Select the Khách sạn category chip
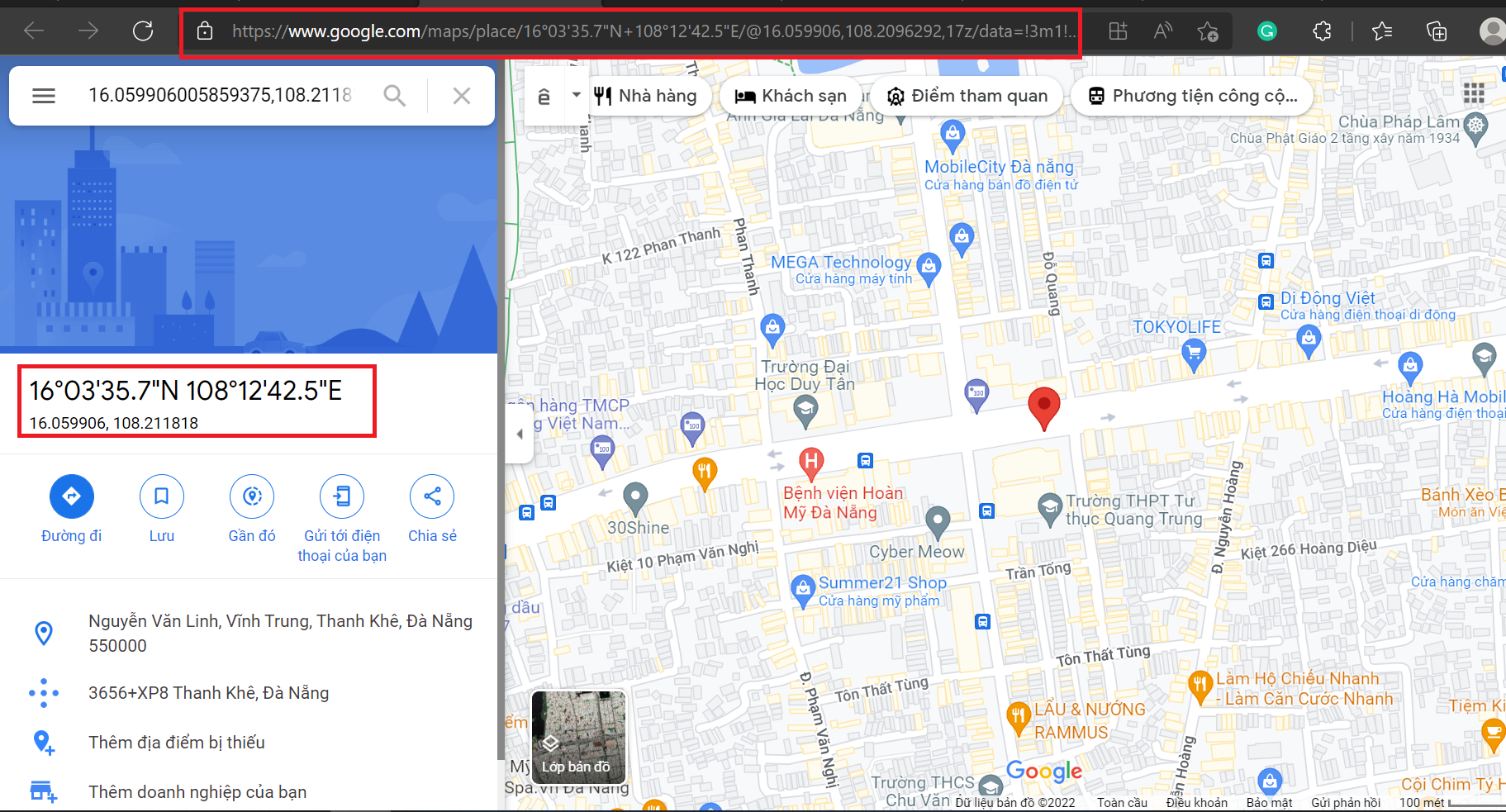This screenshot has width=1506, height=812. tap(791, 96)
